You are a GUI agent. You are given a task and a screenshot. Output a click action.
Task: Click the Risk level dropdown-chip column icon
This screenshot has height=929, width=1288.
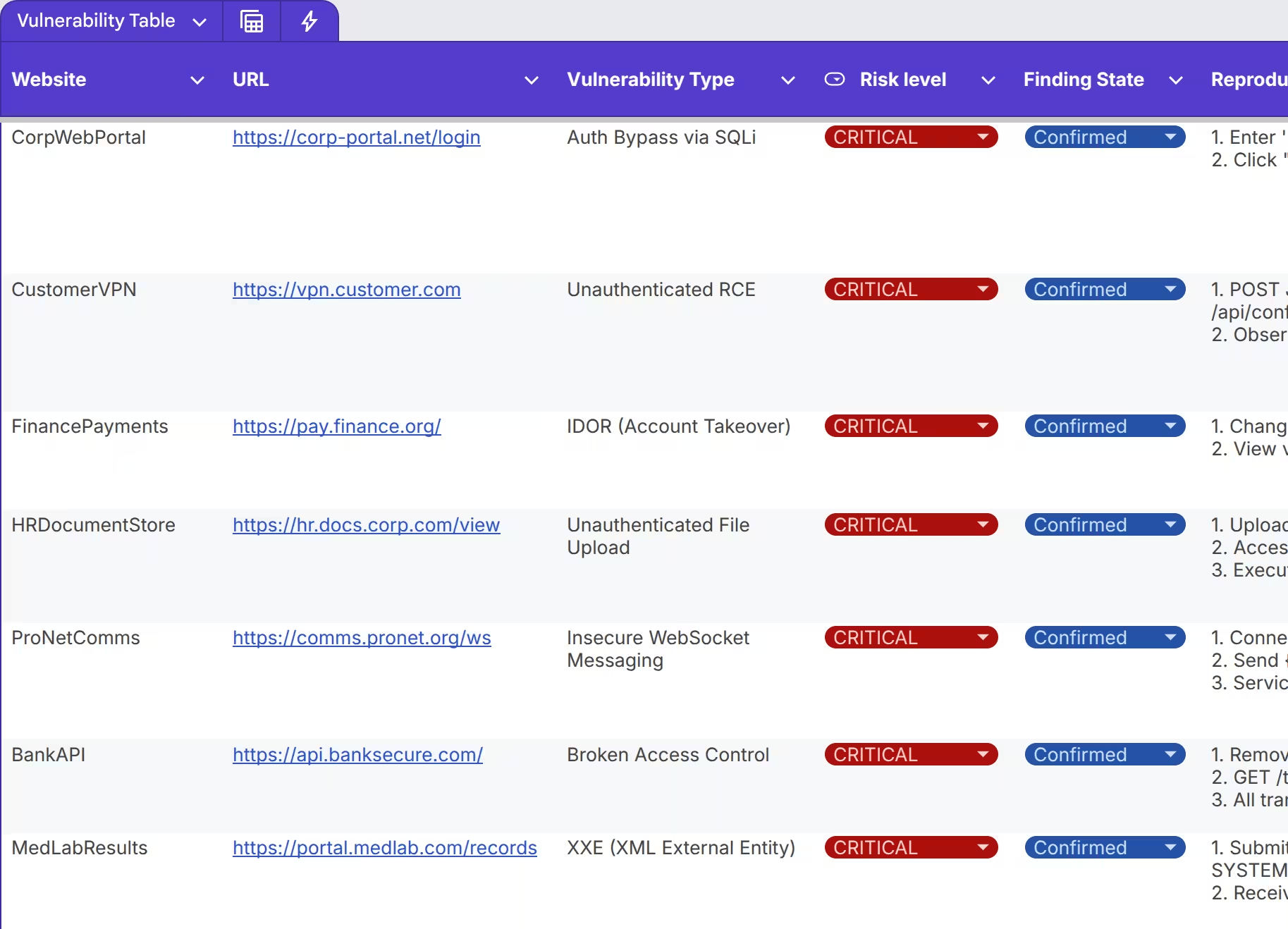point(835,80)
